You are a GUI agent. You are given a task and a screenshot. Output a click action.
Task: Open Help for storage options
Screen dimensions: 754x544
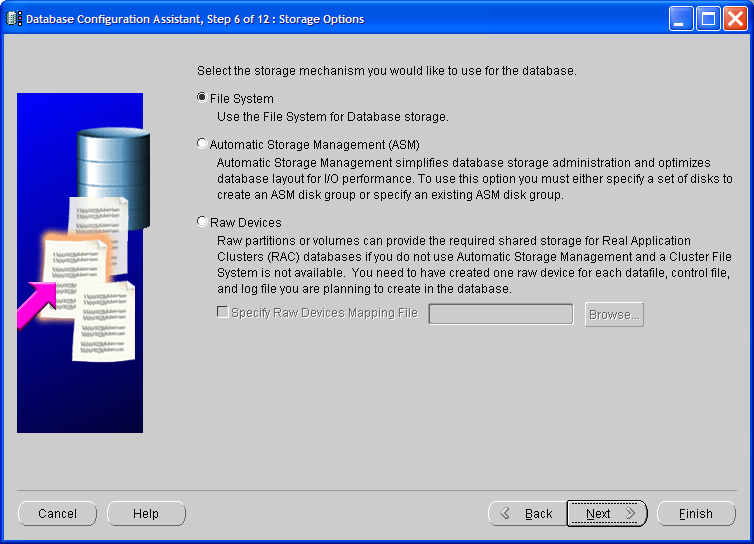tap(146, 514)
